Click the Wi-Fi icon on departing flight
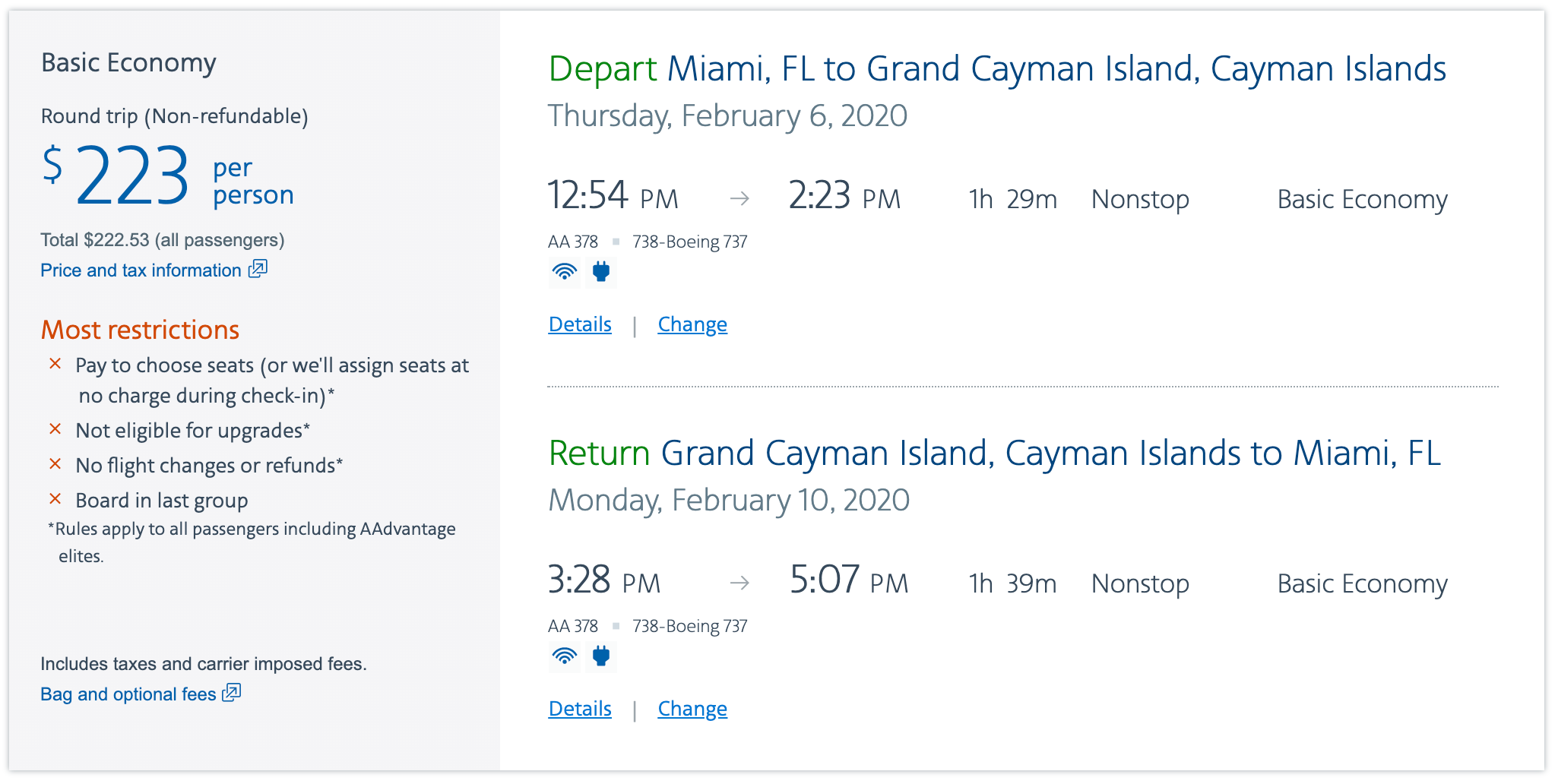The height and width of the screenshot is (784, 1558). 564,272
